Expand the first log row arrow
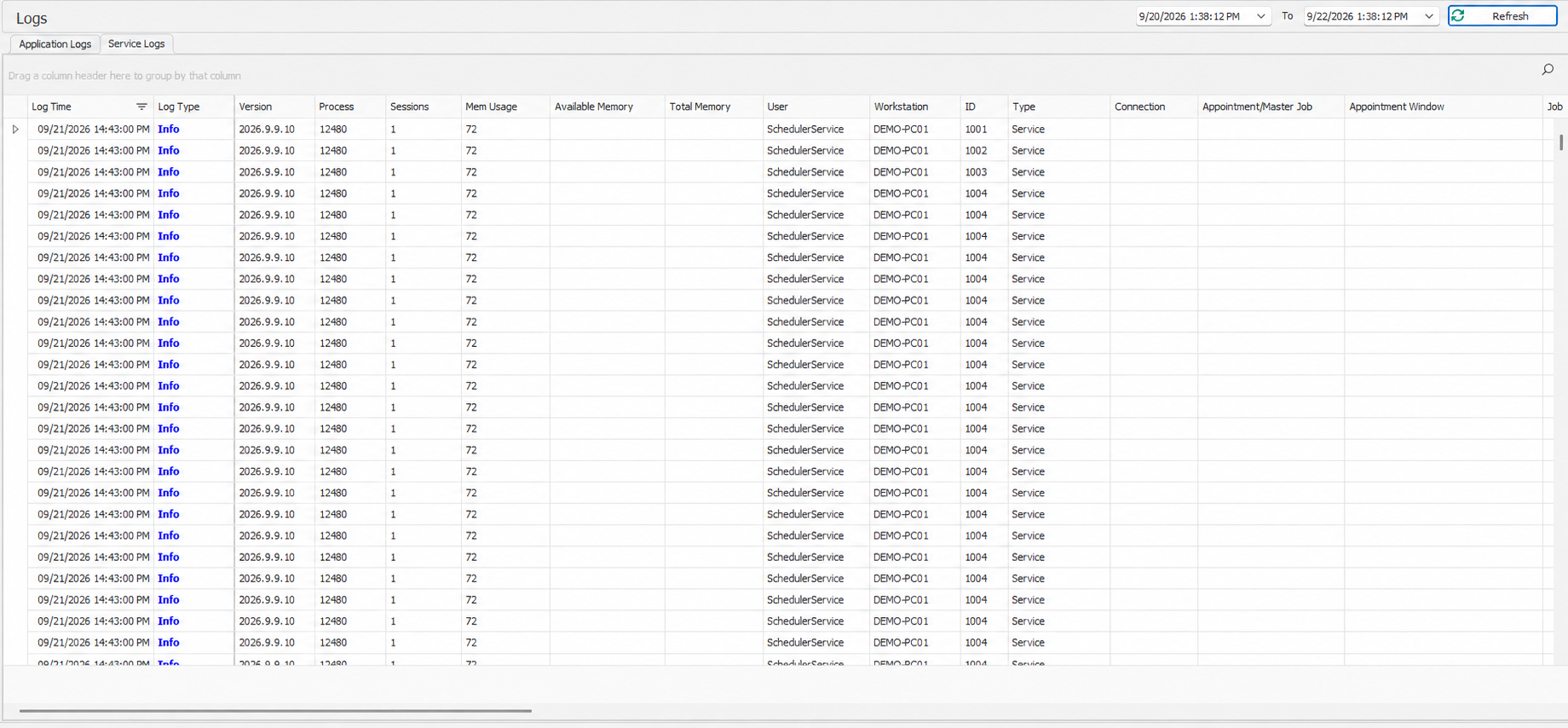 [15, 130]
